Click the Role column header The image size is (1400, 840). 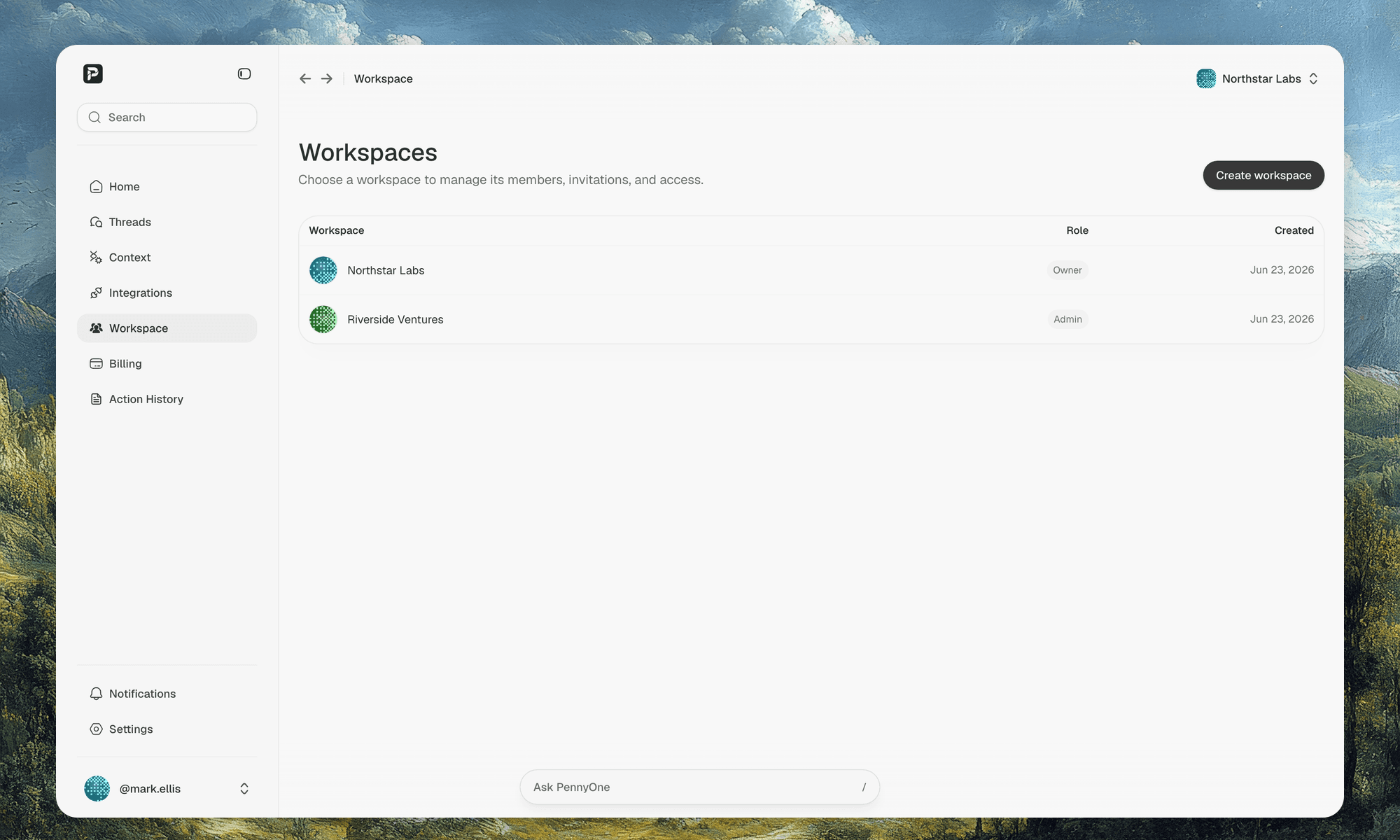1077,230
